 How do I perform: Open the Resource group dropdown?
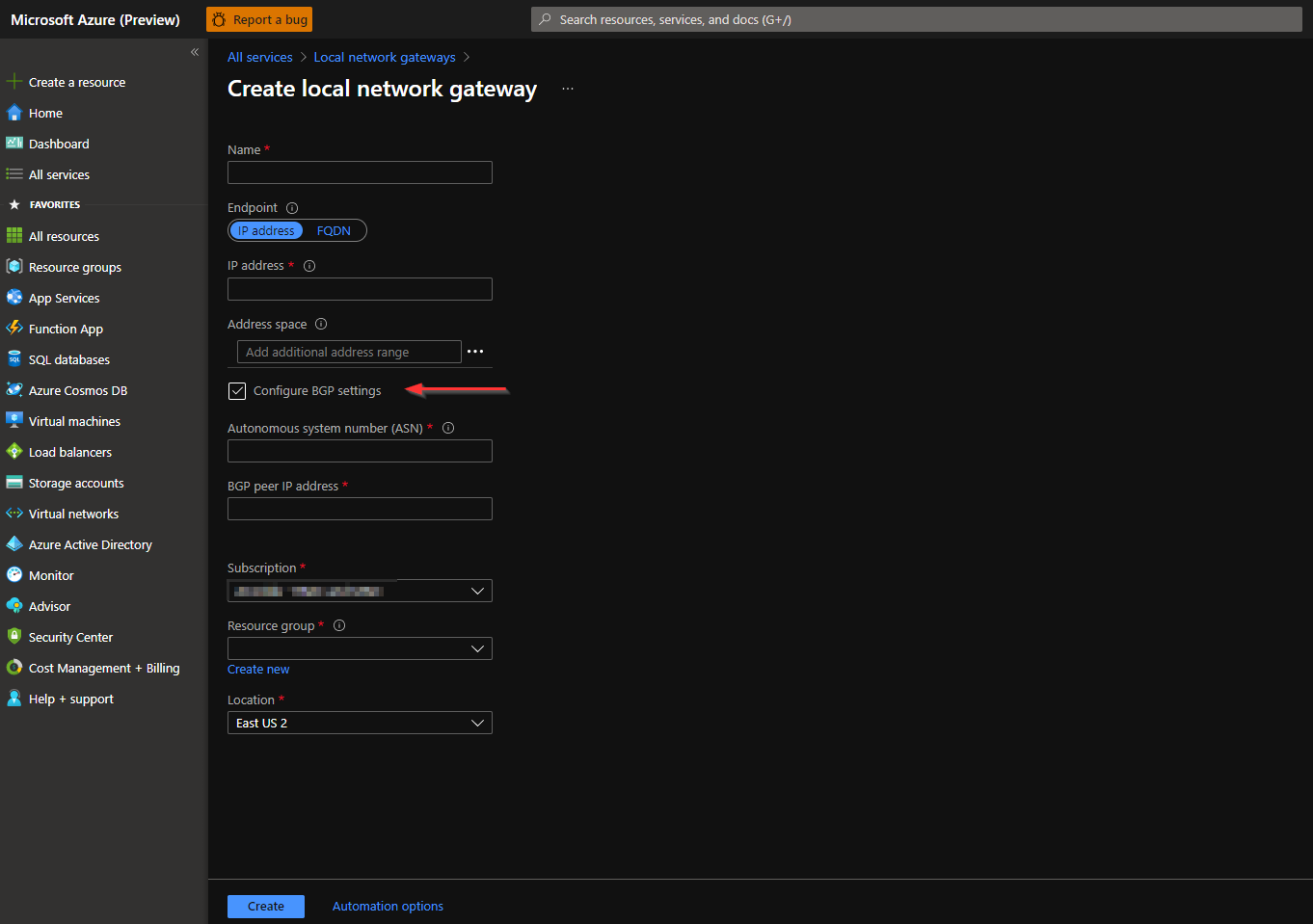360,648
